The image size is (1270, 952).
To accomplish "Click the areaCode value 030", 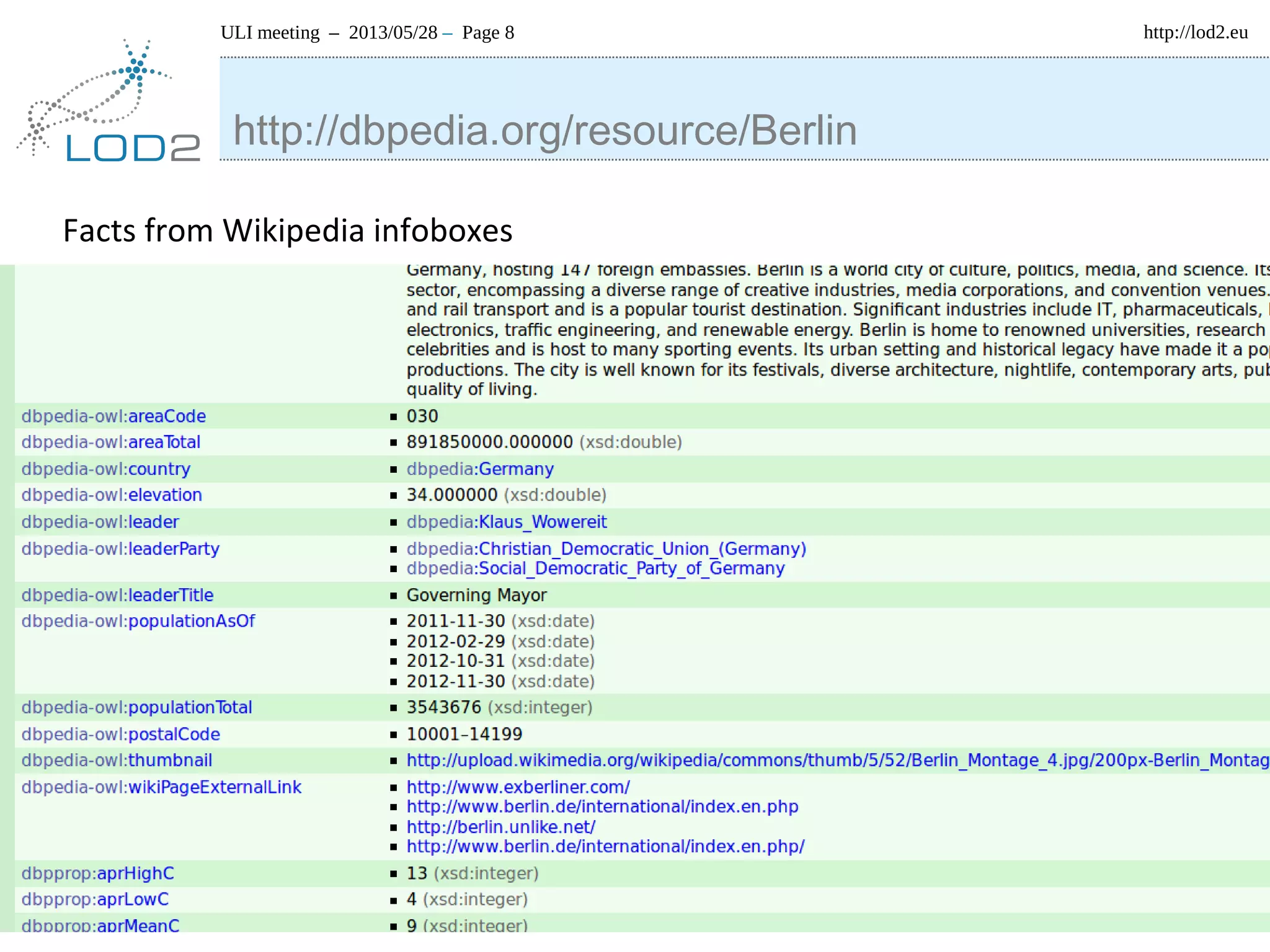I will coord(422,416).
